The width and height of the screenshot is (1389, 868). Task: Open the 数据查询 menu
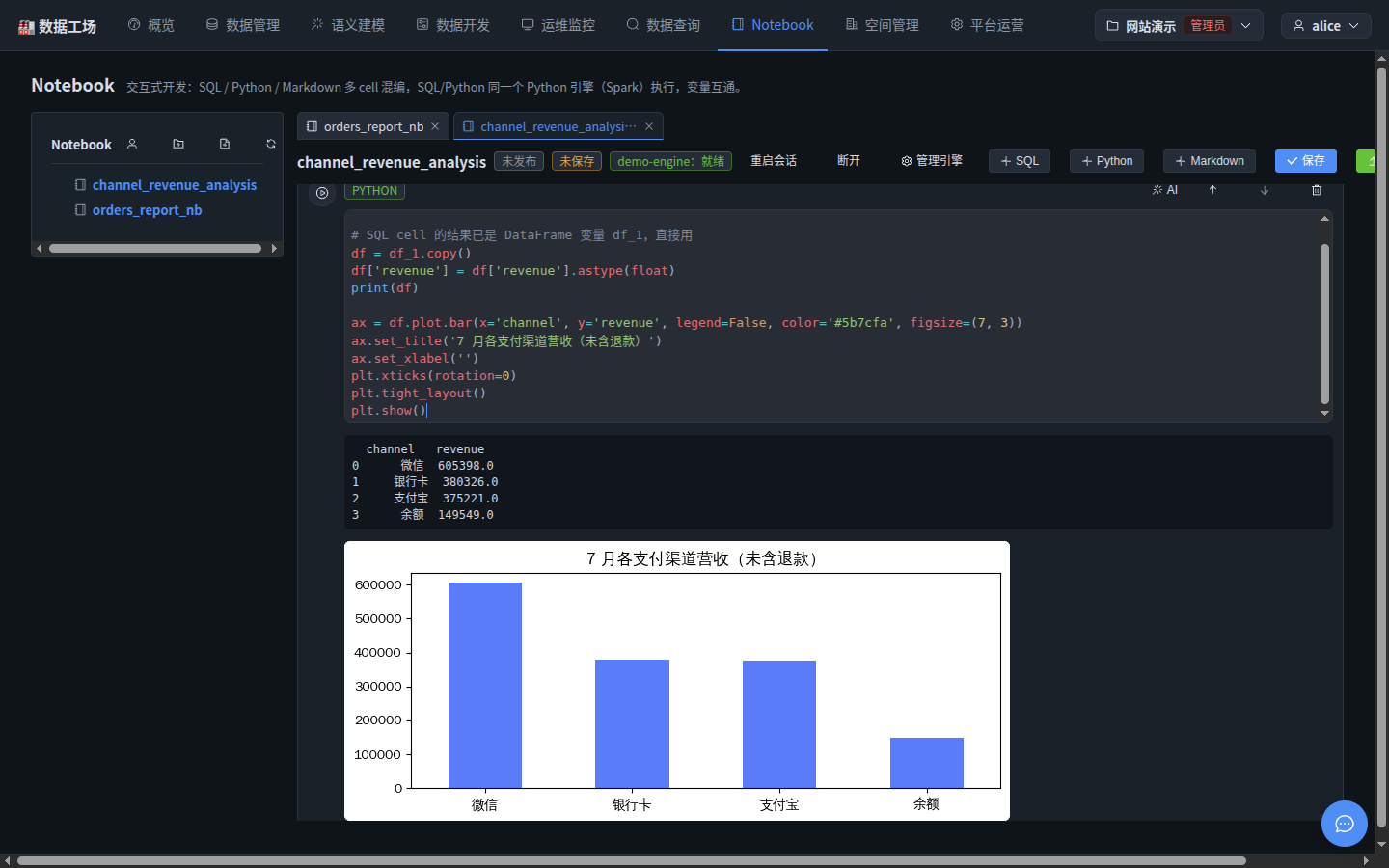(x=664, y=25)
